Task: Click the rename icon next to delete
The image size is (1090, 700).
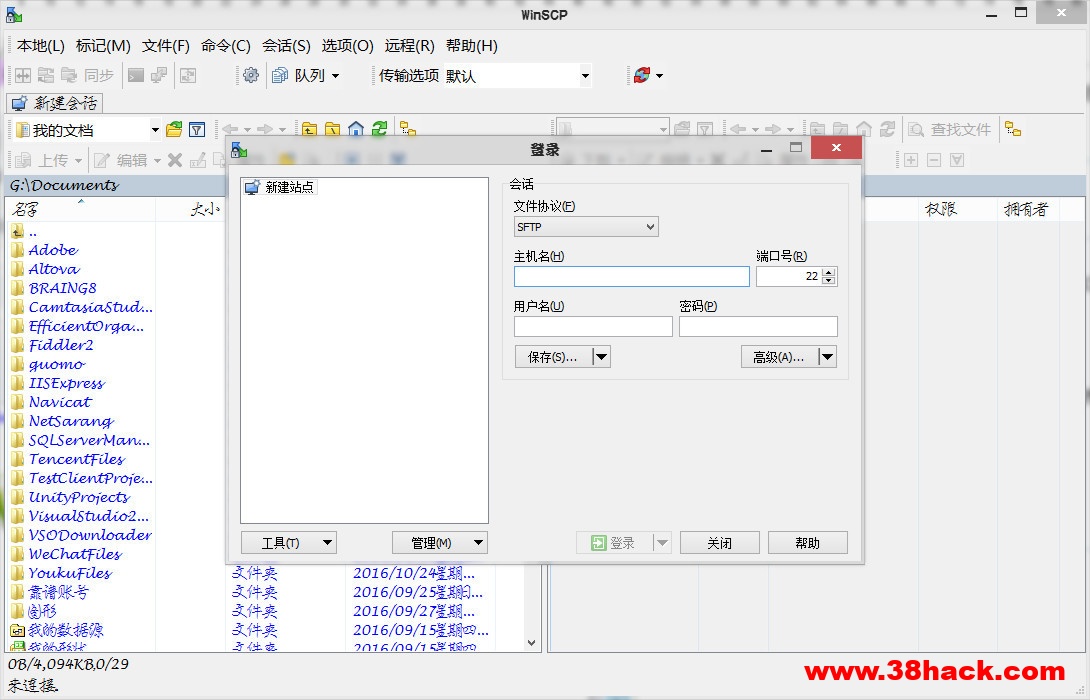Action: (198, 161)
